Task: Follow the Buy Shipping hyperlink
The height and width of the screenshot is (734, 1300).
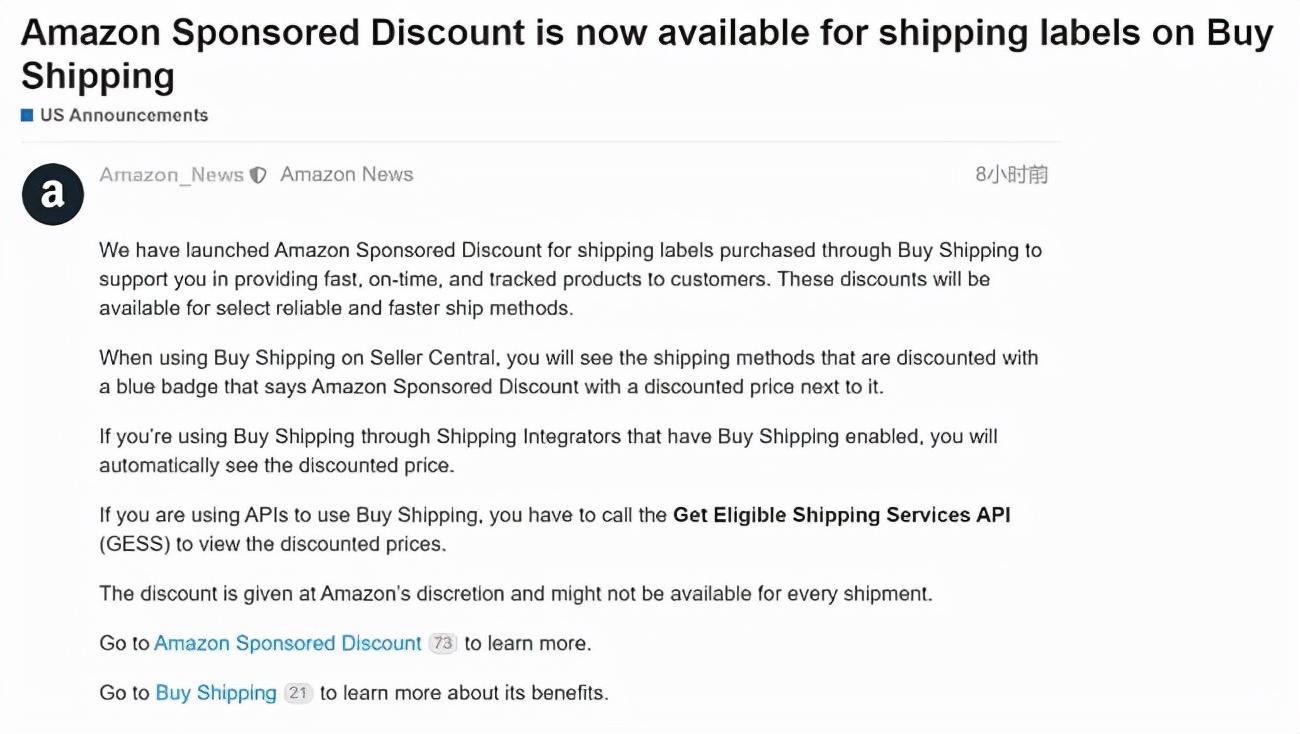Action: (x=216, y=693)
